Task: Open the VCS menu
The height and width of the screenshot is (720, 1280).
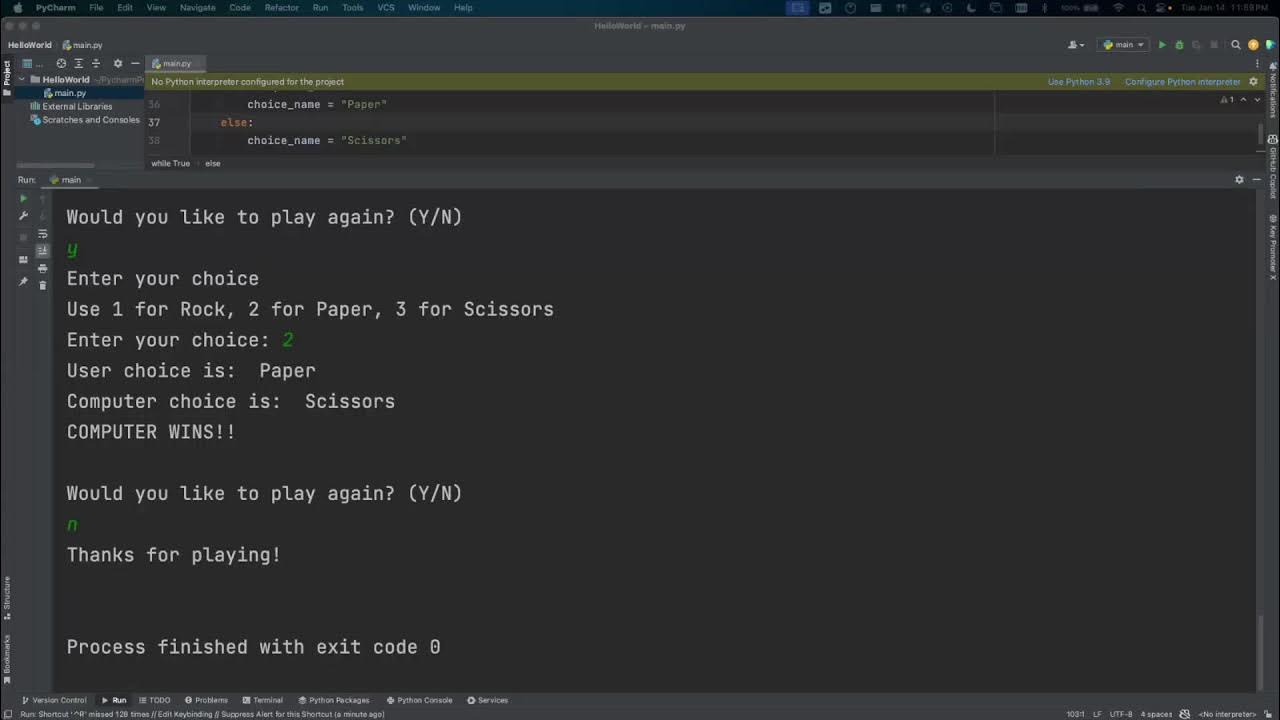Action: 386,7
